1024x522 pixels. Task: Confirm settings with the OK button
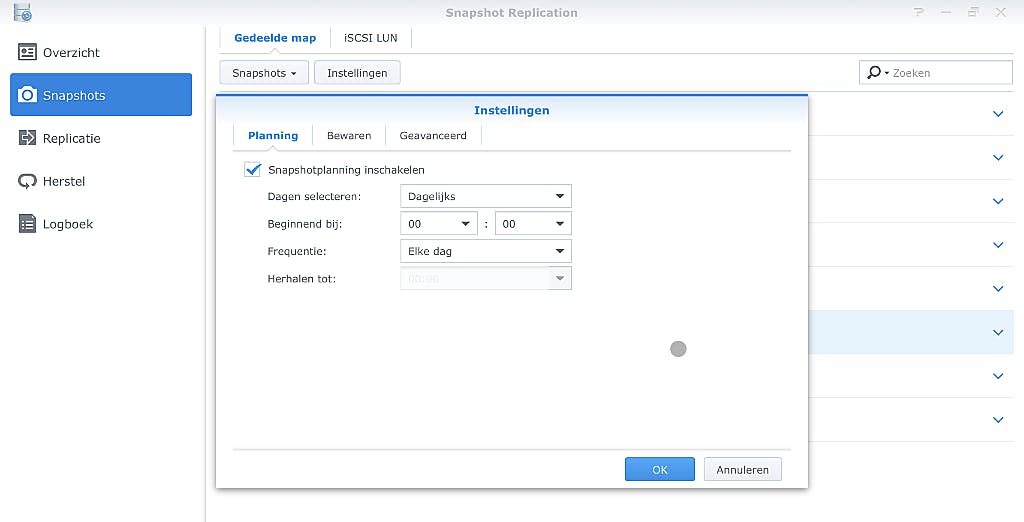[x=659, y=469]
